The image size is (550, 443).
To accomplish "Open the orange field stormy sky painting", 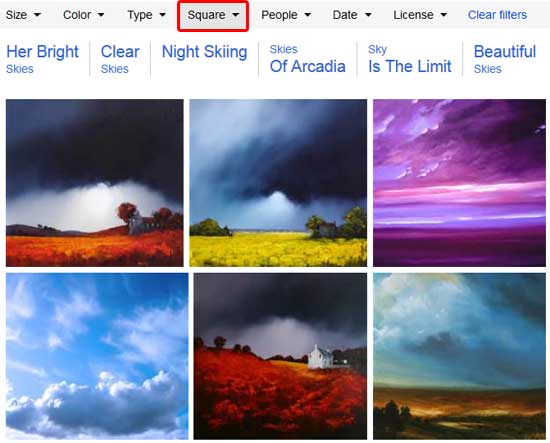I will pos(95,183).
